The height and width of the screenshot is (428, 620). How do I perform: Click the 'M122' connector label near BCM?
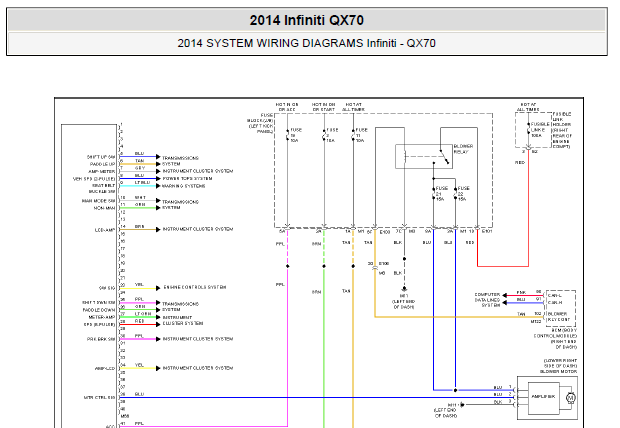point(536,322)
